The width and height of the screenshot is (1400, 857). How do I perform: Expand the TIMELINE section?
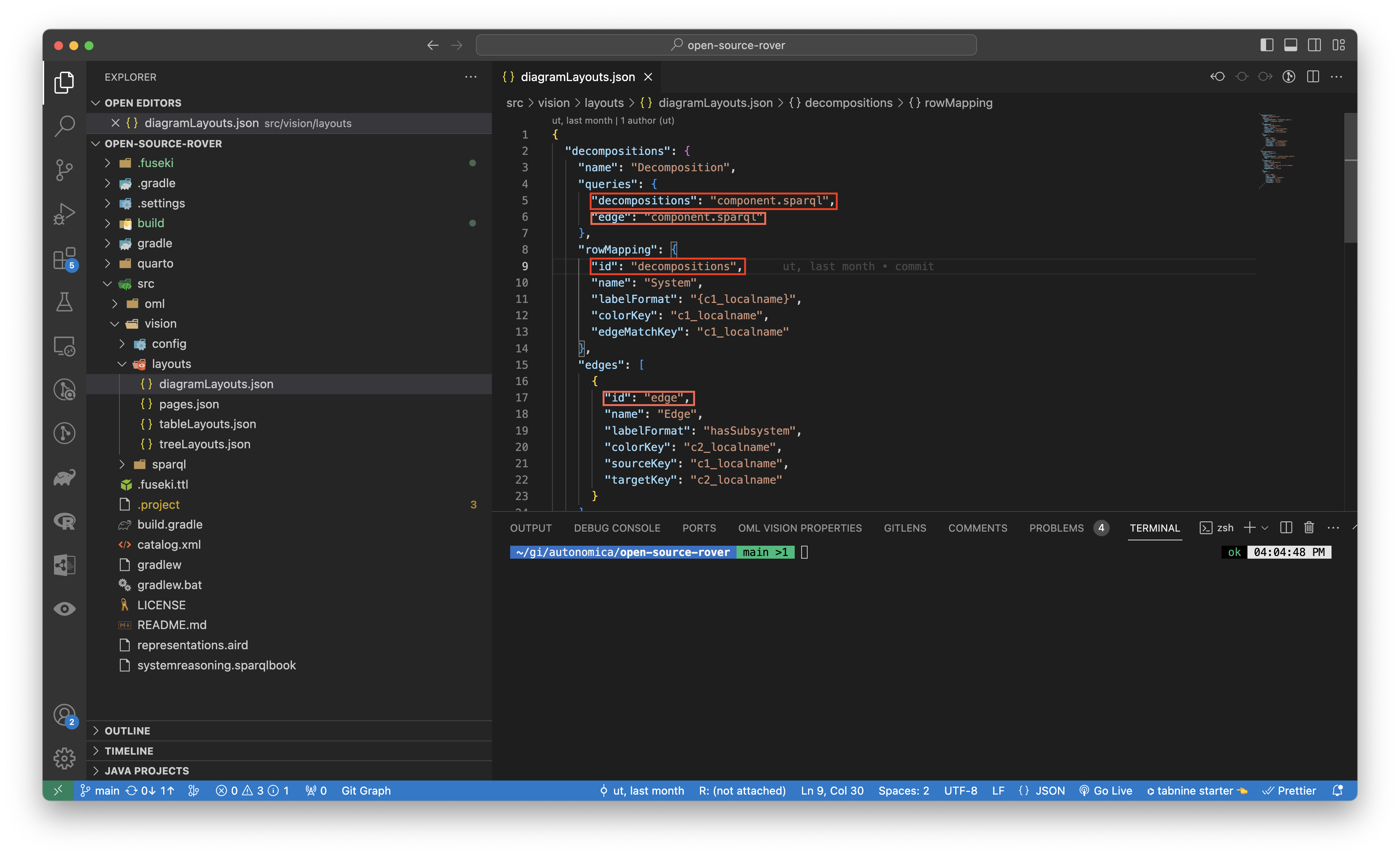coord(289,751)
